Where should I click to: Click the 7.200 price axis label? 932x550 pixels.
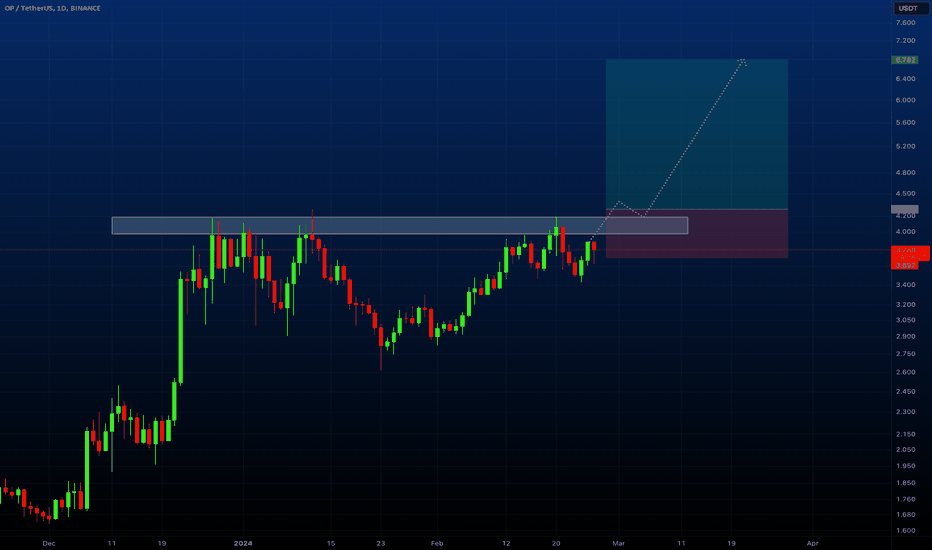[905, 40]
